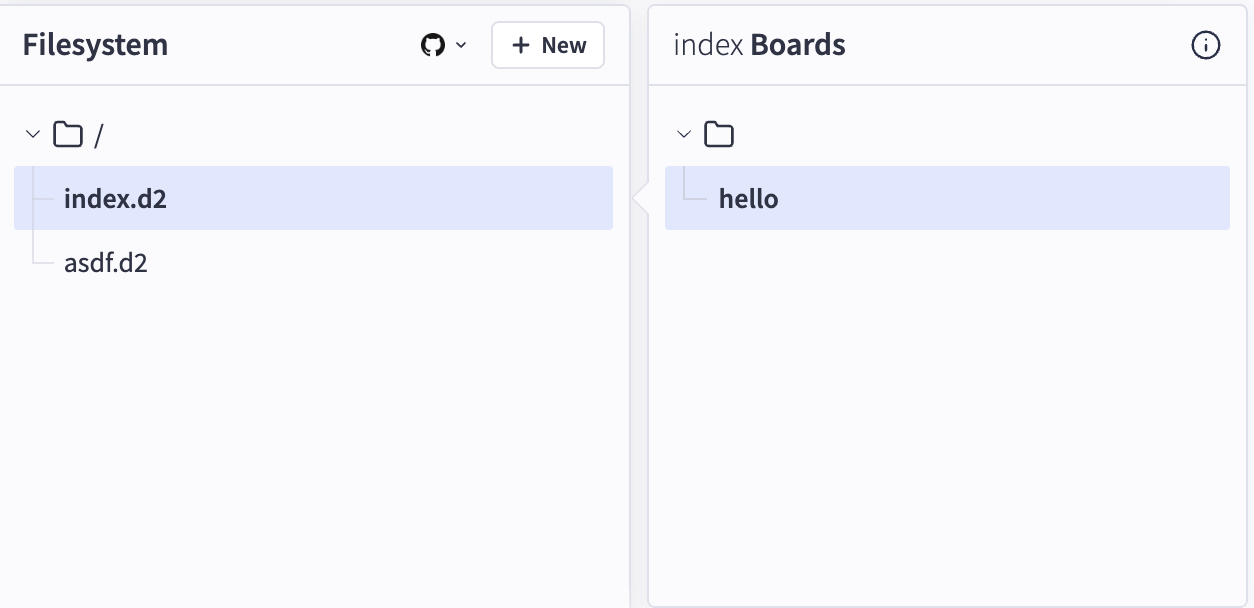Collapse the root folder chevron in Filesystem
The width and height of the screenshot is (1254, 608).
[33, 134]
